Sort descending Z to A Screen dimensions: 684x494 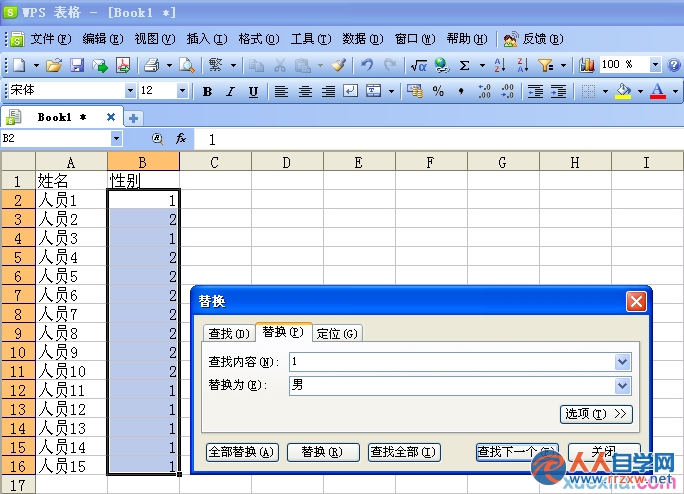pos(523,65)
